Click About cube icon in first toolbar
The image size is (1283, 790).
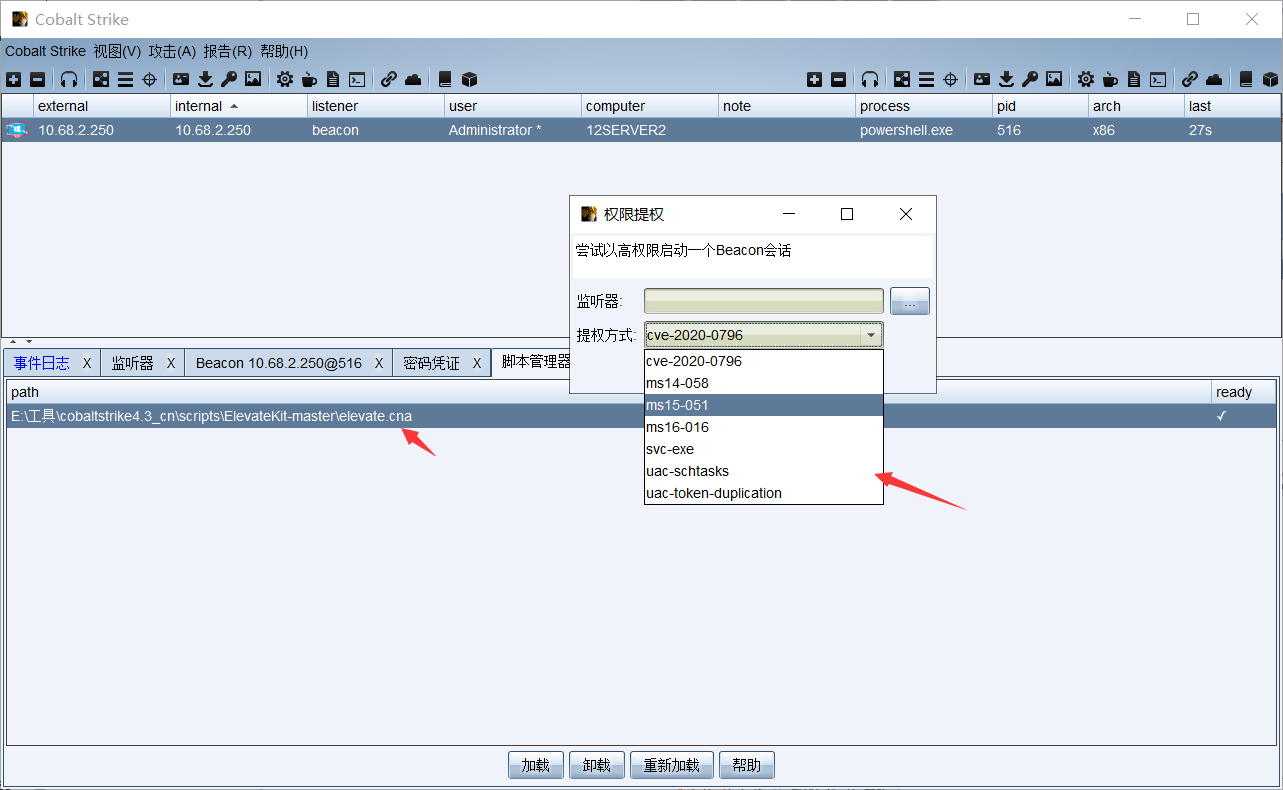coord(469,79)
